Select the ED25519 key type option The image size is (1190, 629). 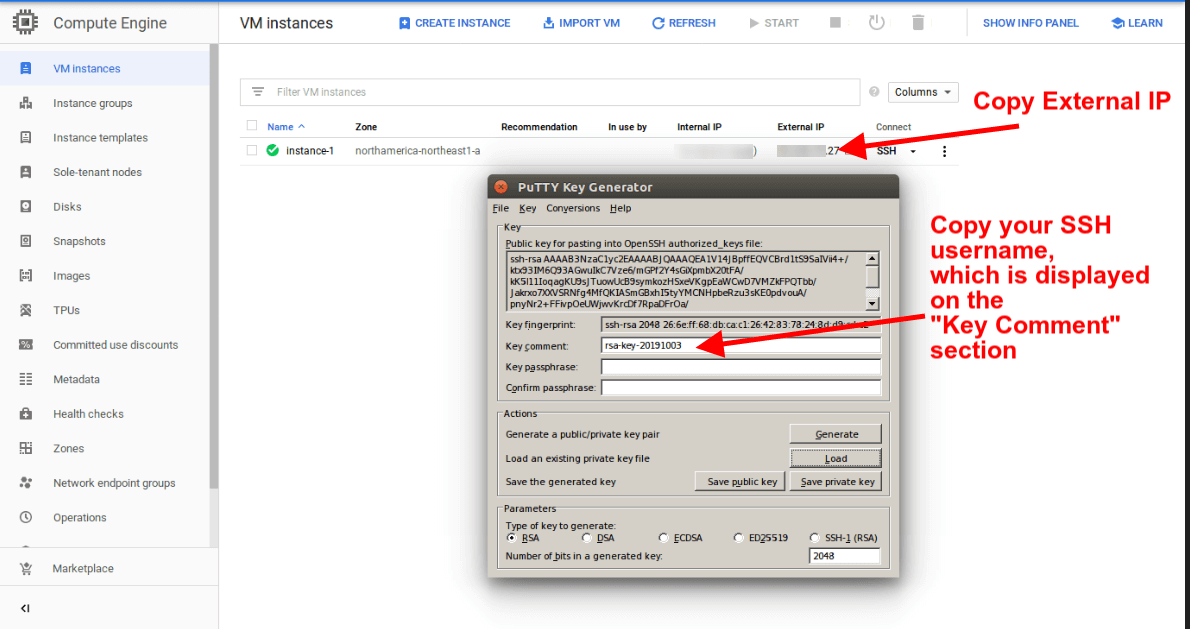point(739,538)
